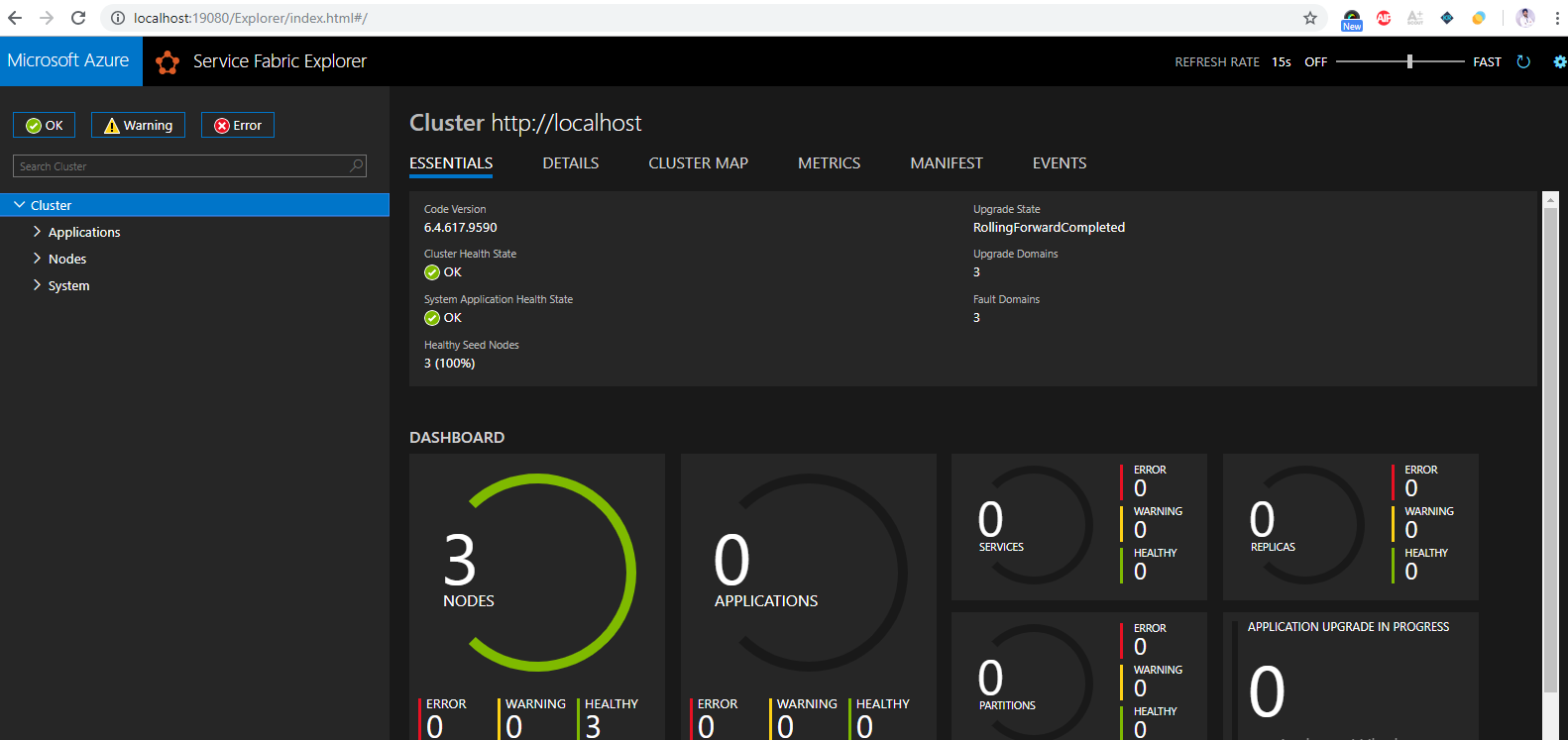
Task: Set refresh rate to FAST end of slider
Action: 1487,61
